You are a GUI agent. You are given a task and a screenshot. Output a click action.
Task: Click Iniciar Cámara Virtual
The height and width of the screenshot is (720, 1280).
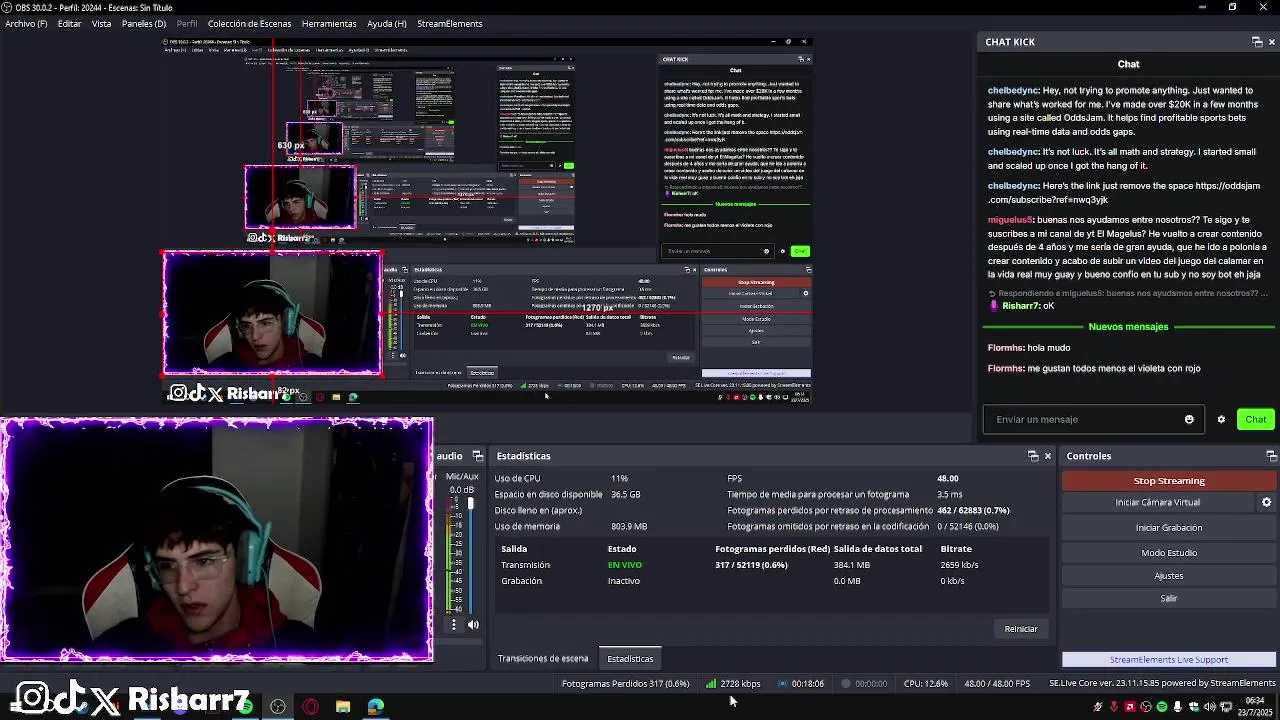pyautogui.click(x=1157, y=503)
